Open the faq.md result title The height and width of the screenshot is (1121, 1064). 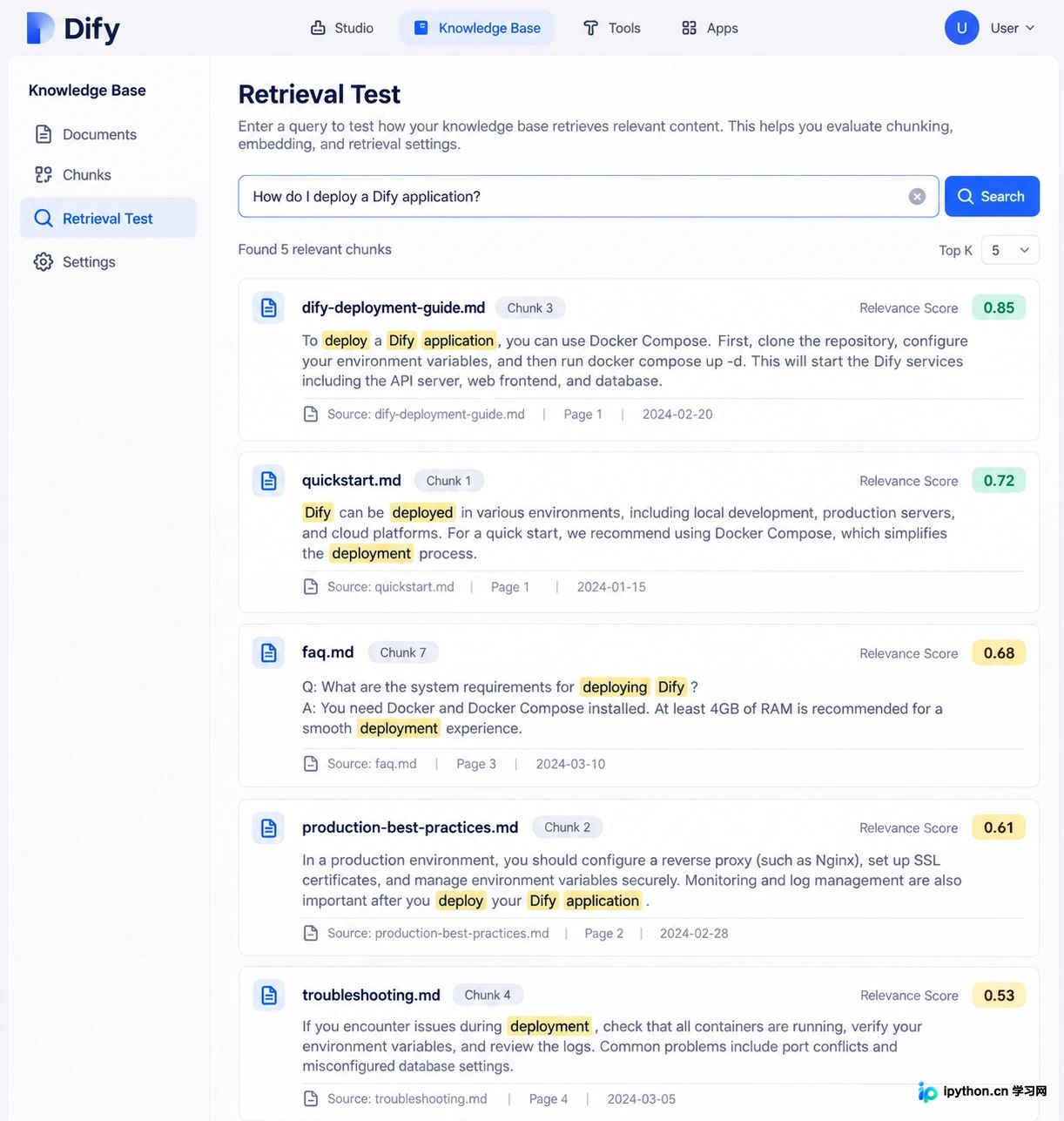(x=328, y=652)
